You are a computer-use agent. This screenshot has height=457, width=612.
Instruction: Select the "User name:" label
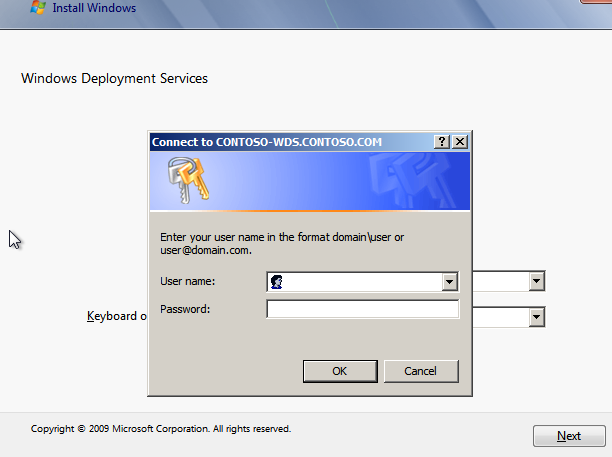(x=188, y=283)
